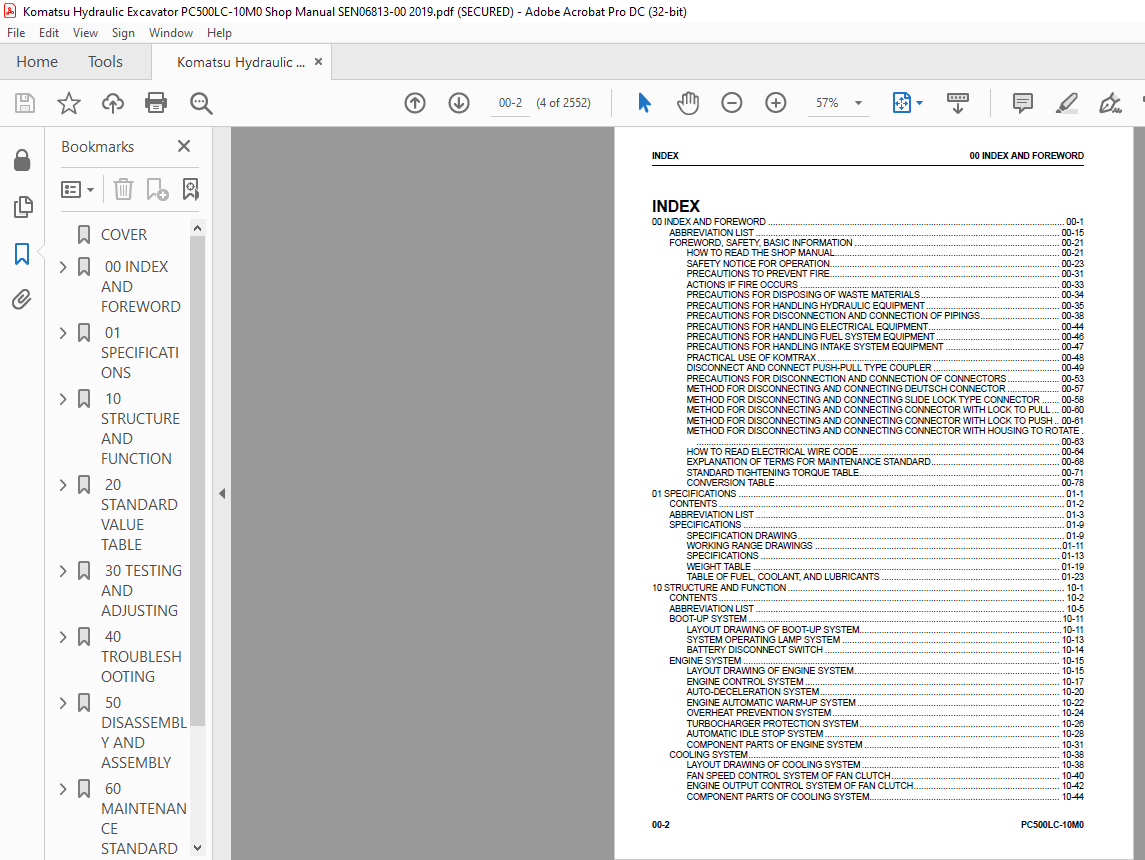Click ENGINE CONTROL SYSTEM index entry
The height and width of the screenshot is (860, 1145).
coord(884,682)
